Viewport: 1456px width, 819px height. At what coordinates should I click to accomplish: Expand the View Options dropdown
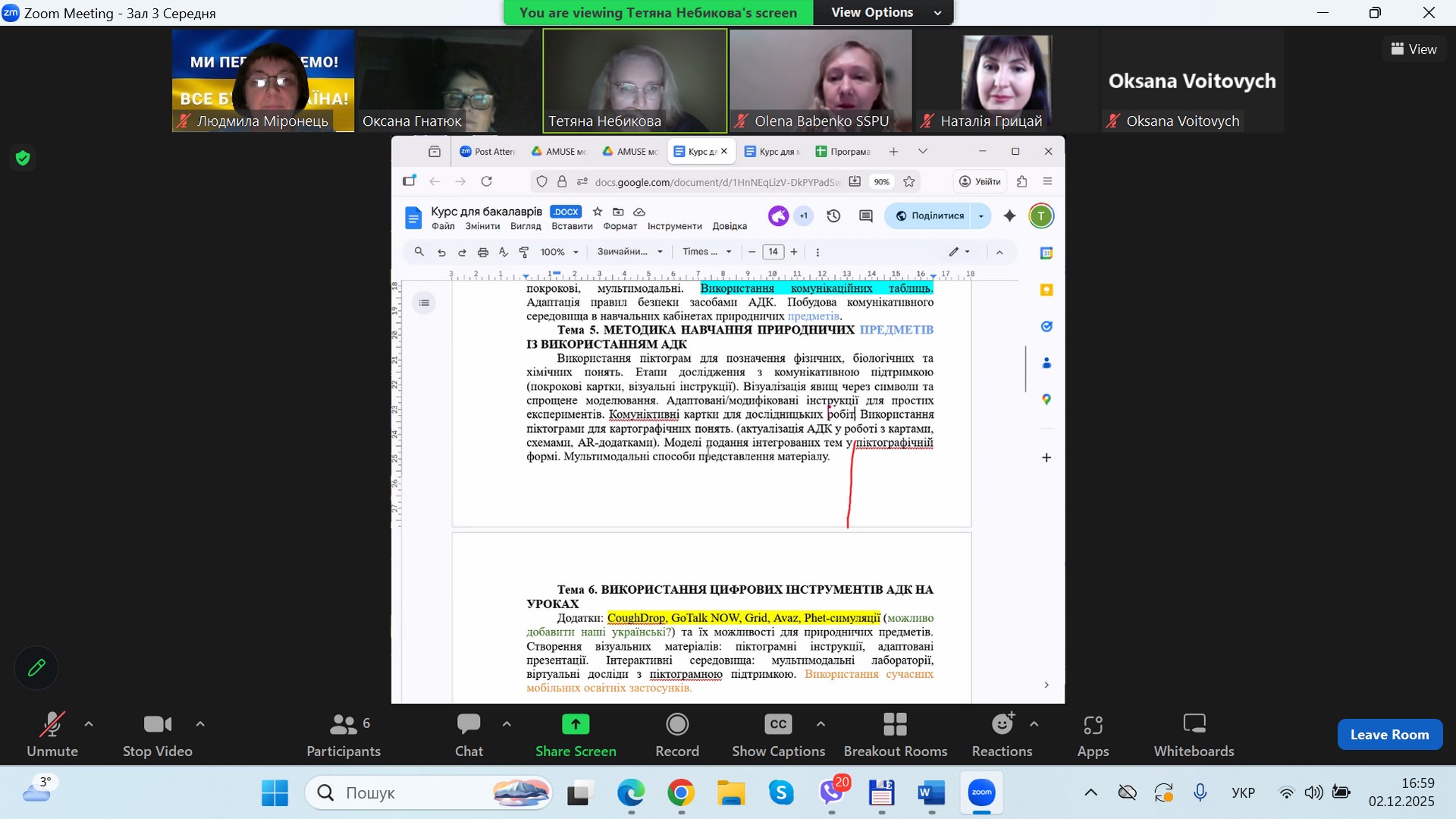[884, 12]
